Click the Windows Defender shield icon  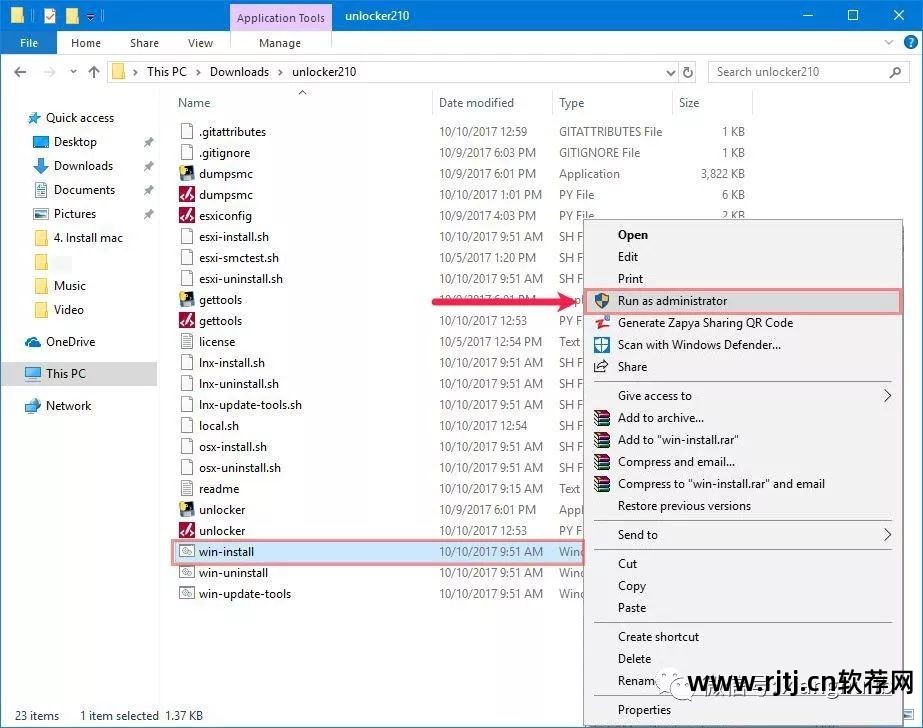pyautogui.click(x=602, y=345)
